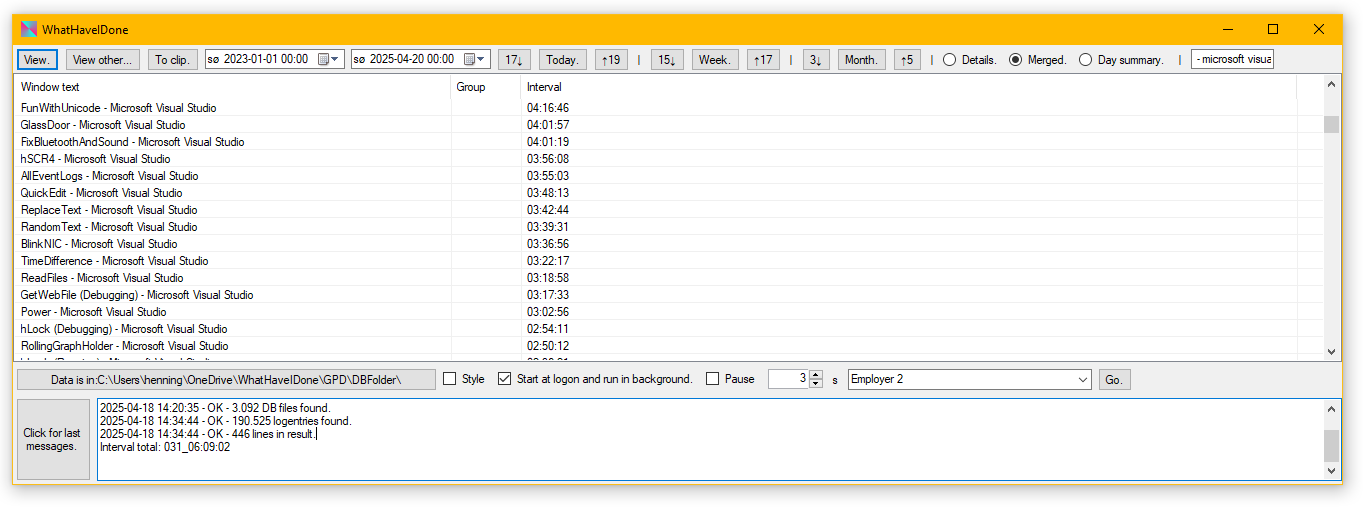Screen dimensions: 1363x512
Task: Select the Day summary. radio button
Action: pos(1121,60)
